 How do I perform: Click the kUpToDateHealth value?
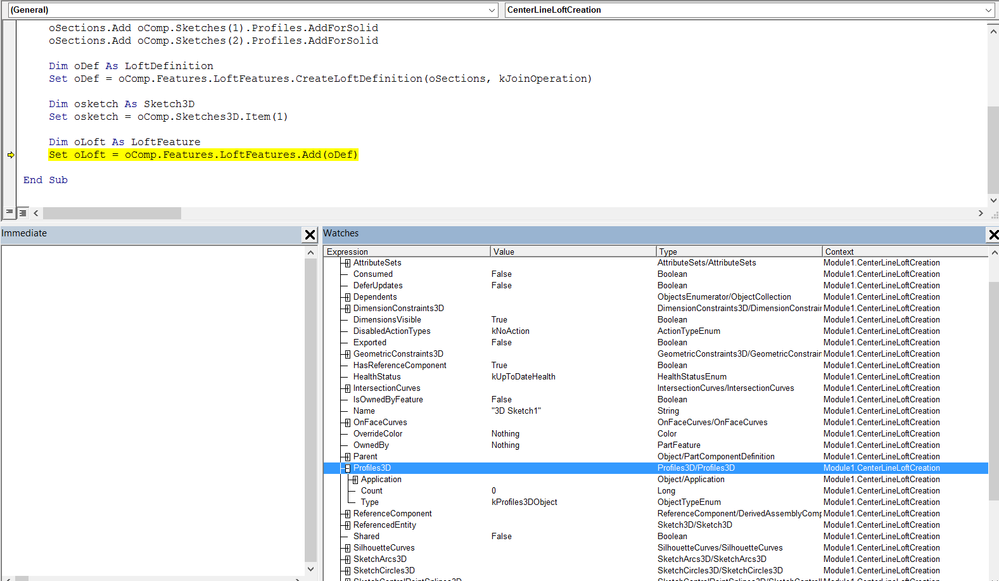pyautogui.click(x=523, y=377)
